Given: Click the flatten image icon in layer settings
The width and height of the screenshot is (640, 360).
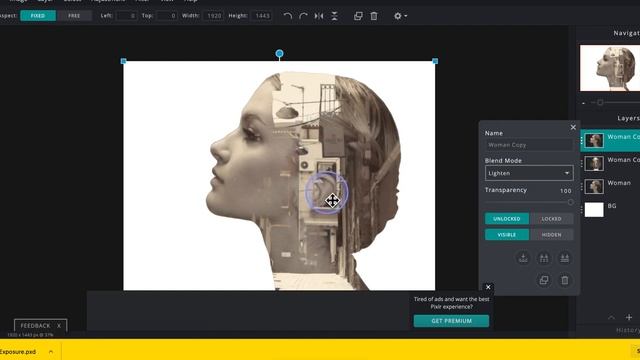Looking at the screenshot, I should (564, 258).
